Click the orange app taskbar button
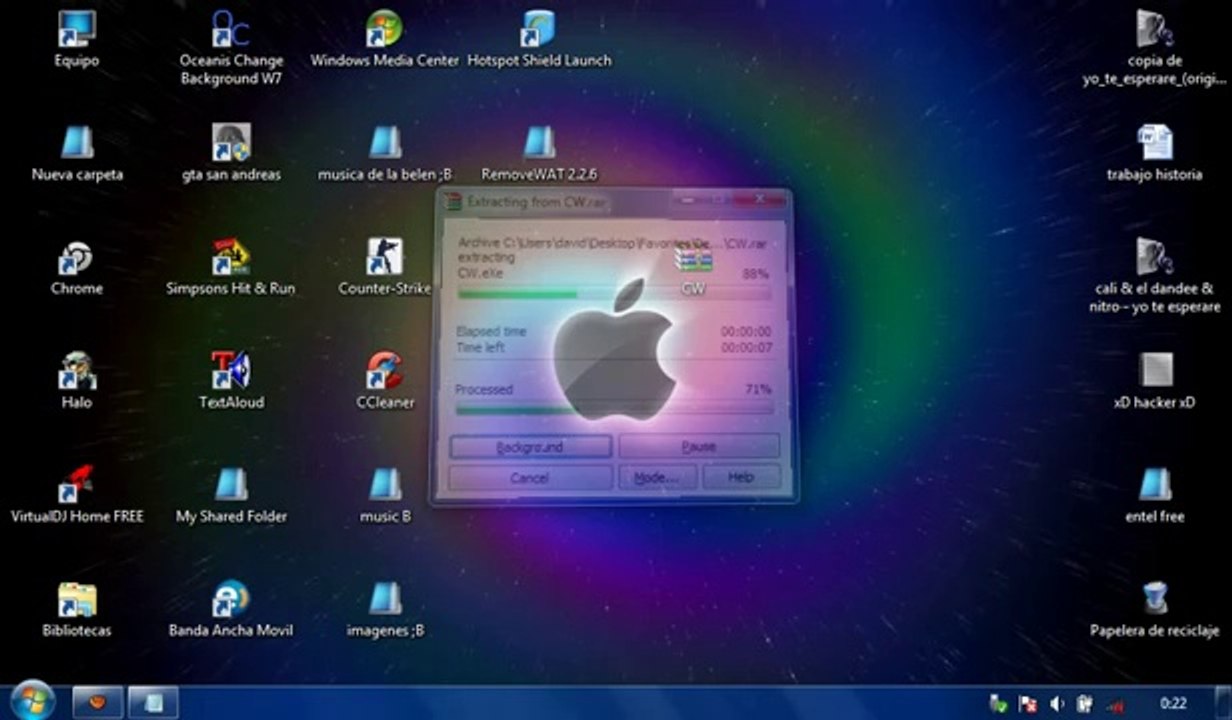This screenshot has height=720, width=1232. pos(97,702)
